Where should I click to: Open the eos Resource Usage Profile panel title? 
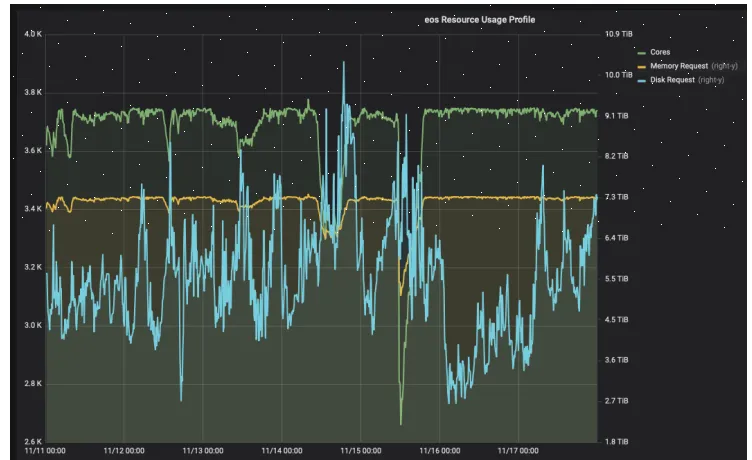point(480,20)
